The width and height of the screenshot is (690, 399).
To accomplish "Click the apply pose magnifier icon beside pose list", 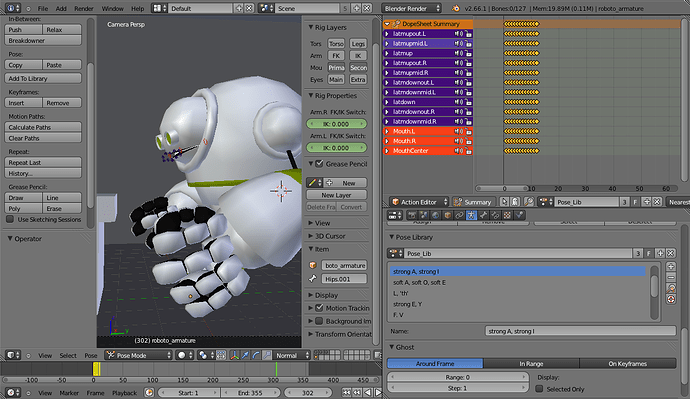I will pyautogui.click(x=671, y=288).
